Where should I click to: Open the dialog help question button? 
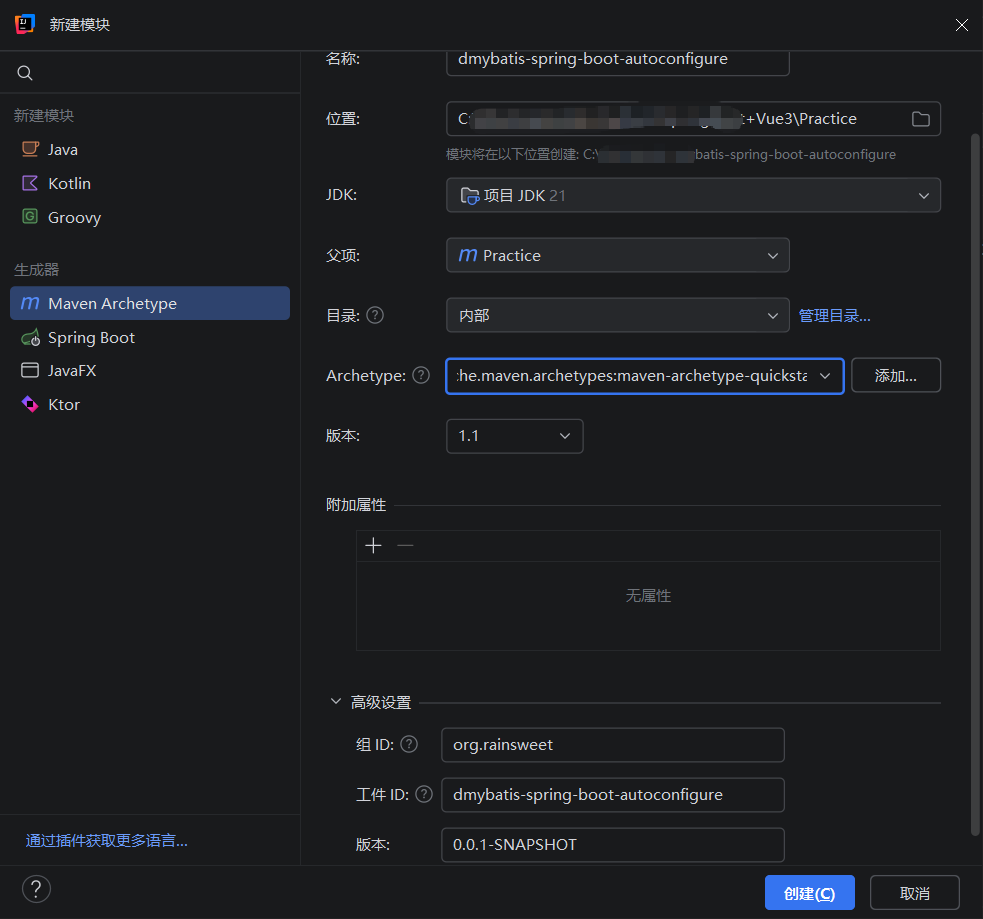pos(36,889)
